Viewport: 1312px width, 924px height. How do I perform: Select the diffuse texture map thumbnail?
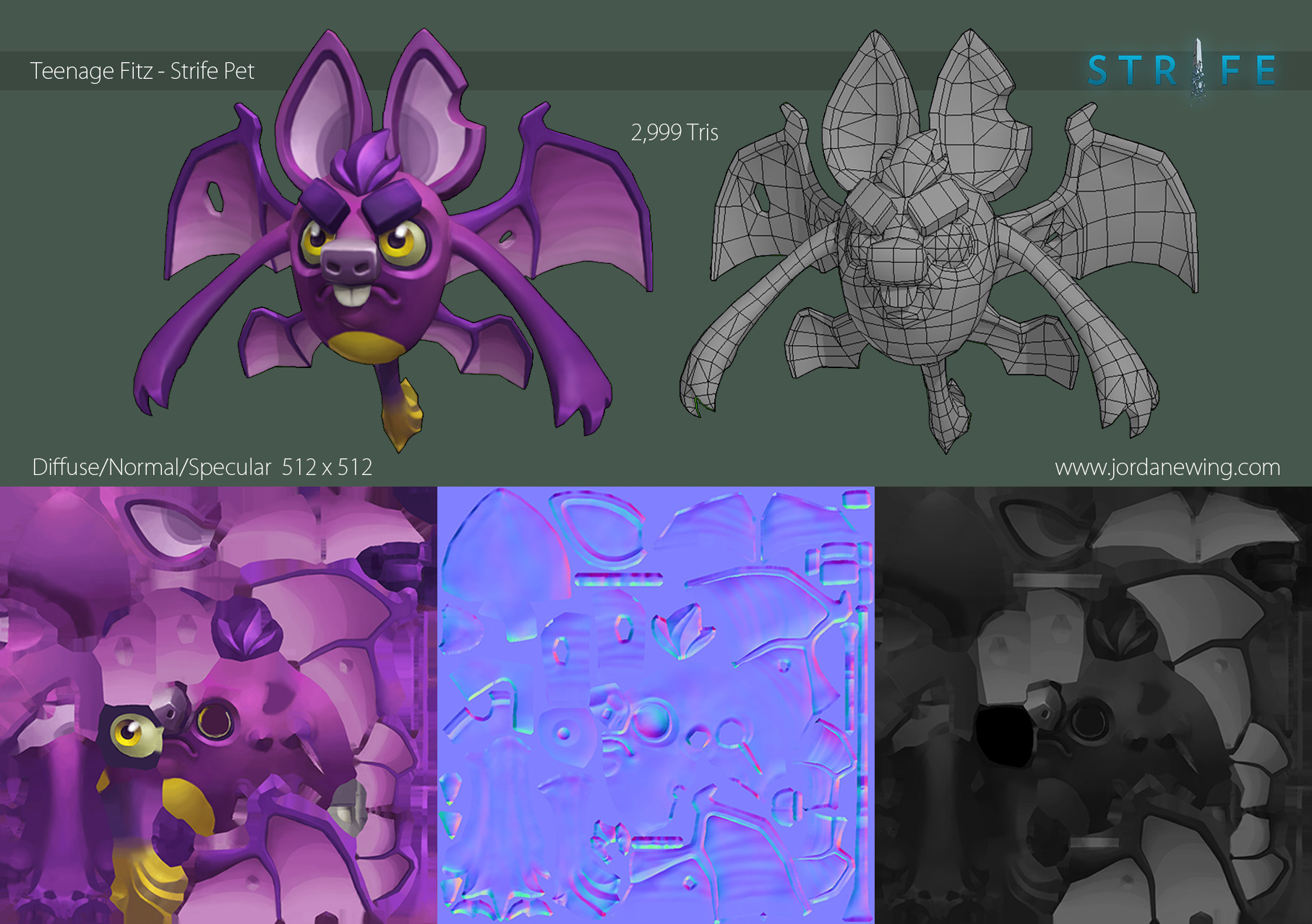coord(218,705)
